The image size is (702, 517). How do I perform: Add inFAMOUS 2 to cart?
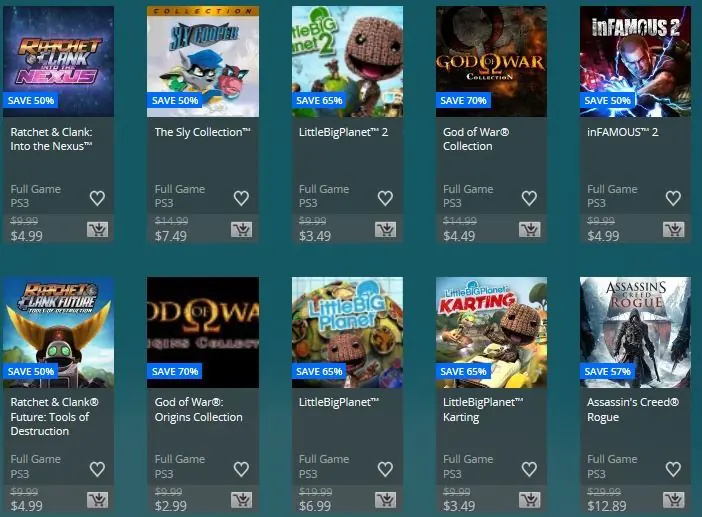coord(674,230)
